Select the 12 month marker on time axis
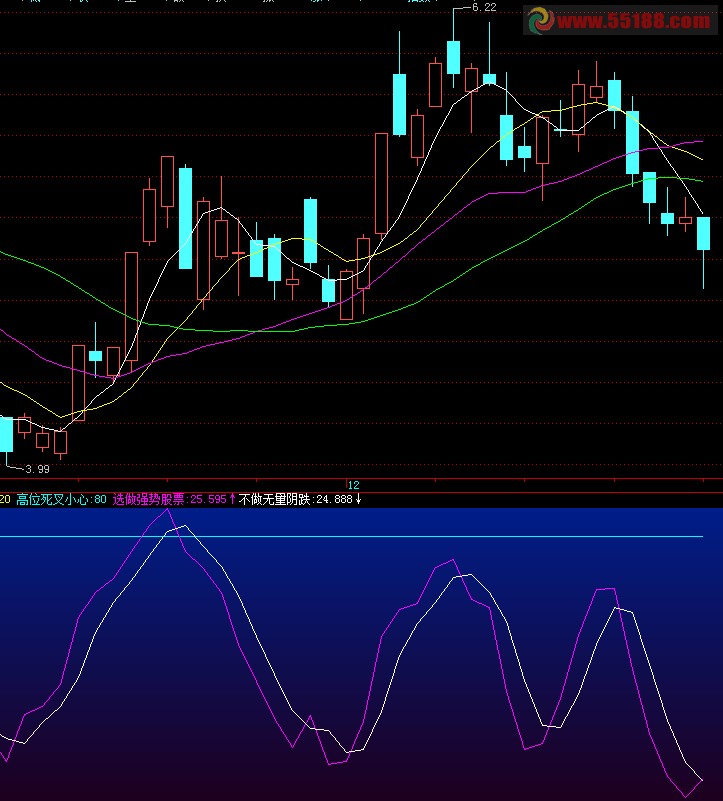This screenshot has width=723, height=801. (353, 485)
